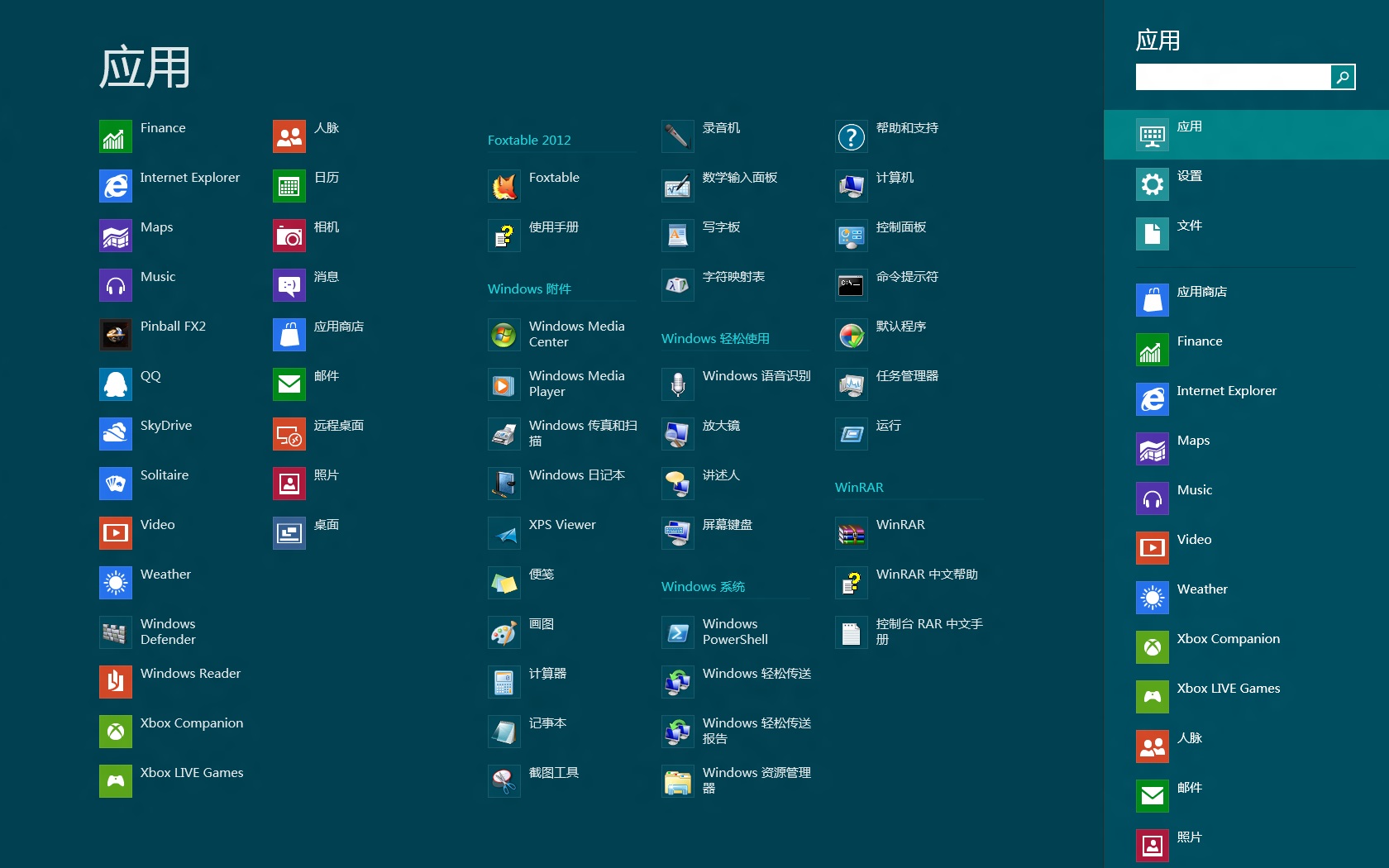Click the Windows 轻松使用 group heading
Viewport: 1389px width, 868px height.
pyautogui.click(x=715, y=339)
